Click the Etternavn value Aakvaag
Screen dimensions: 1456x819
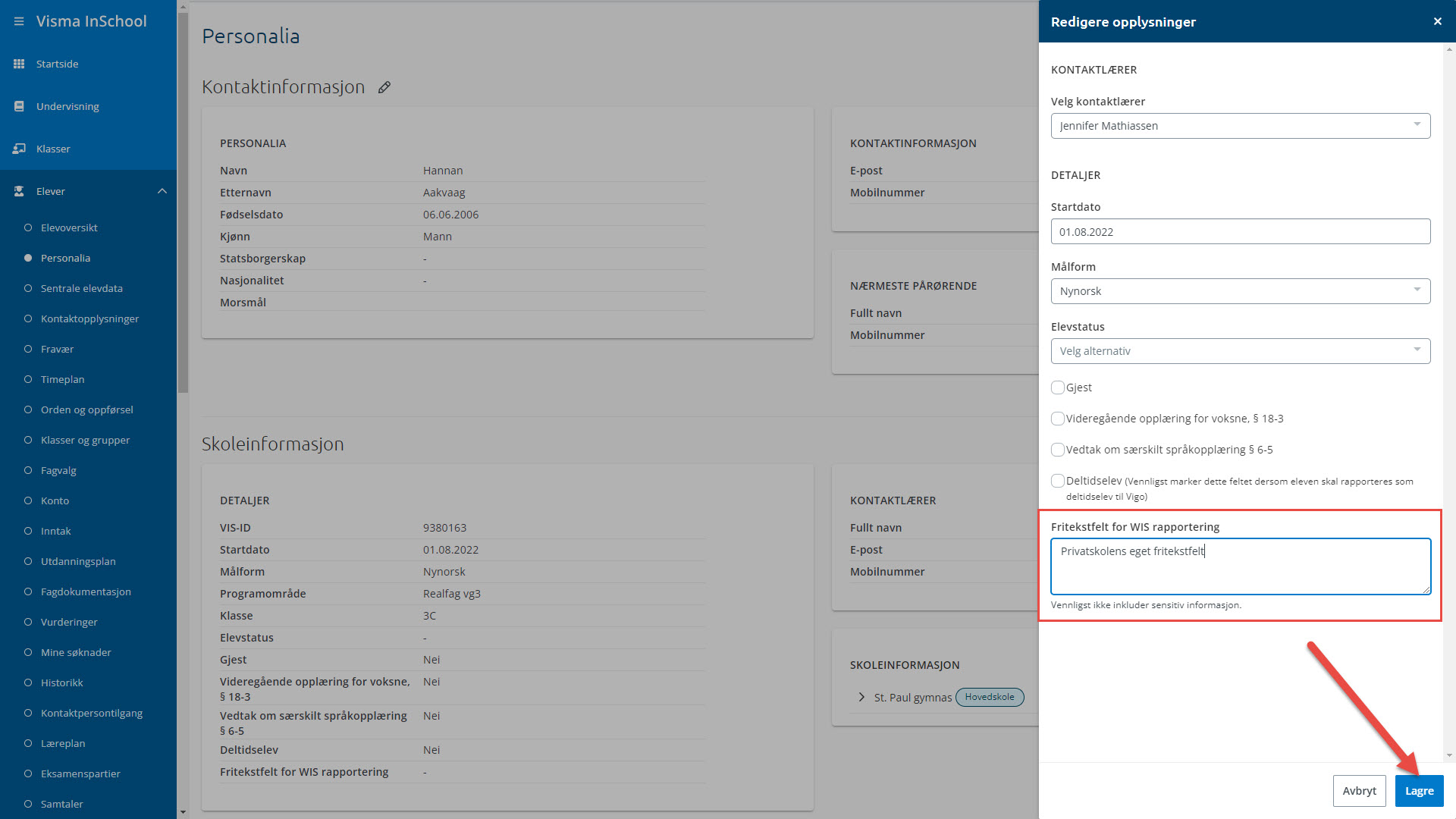(x=444, y=193)
